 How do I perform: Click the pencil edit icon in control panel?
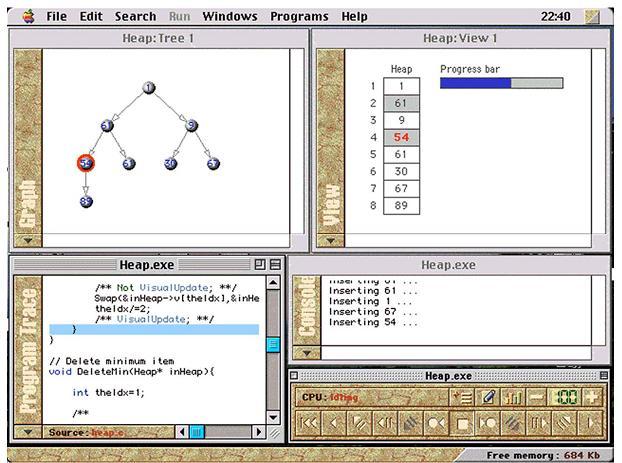coord(488,397)
